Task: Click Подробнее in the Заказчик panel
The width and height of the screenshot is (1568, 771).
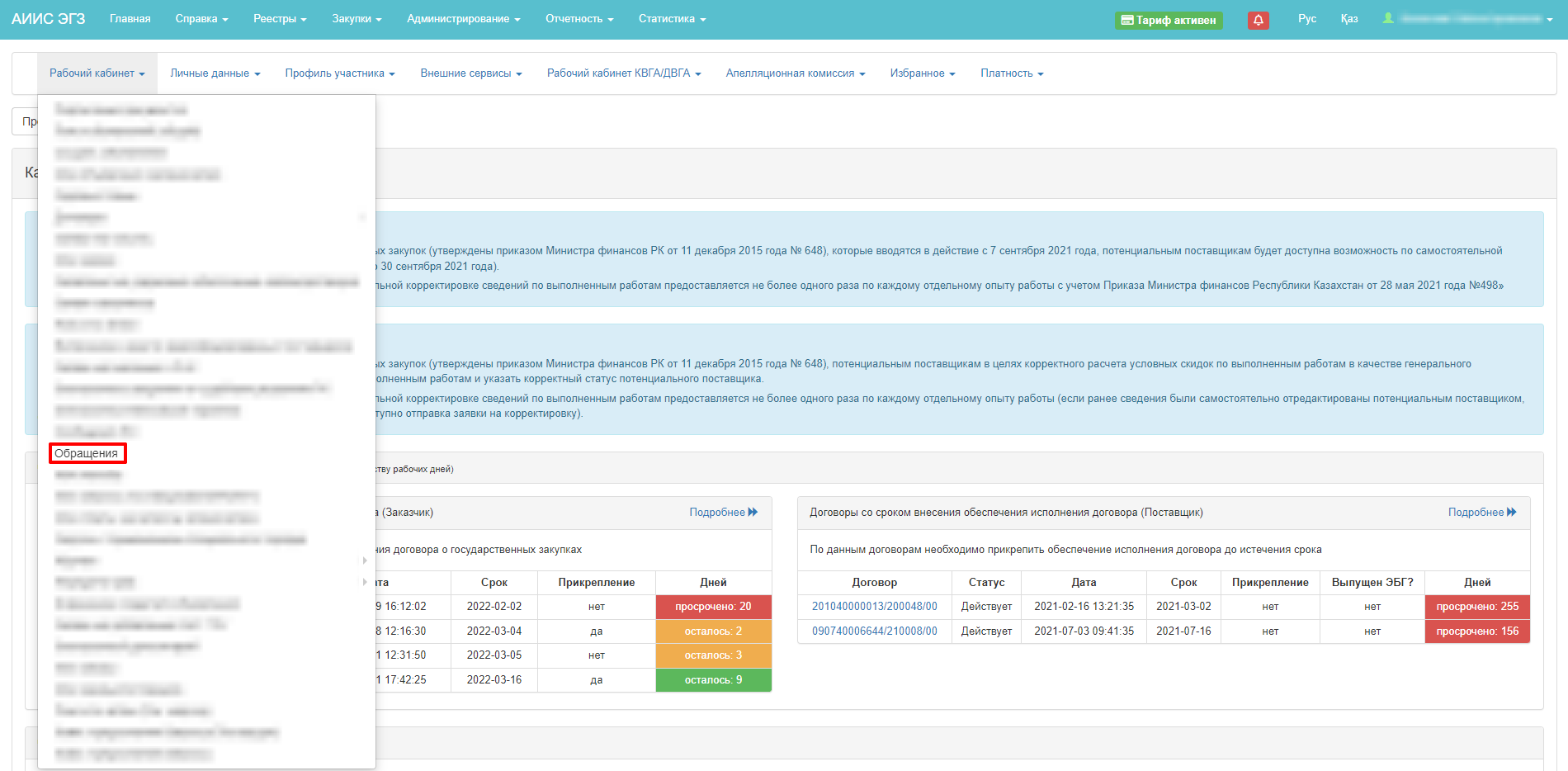Action: tap(724, 513)
